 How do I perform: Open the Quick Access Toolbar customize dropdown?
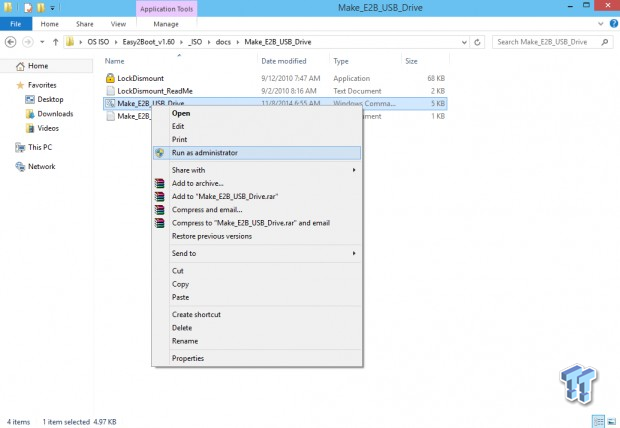pyautogui.click(x=52, y=8)
